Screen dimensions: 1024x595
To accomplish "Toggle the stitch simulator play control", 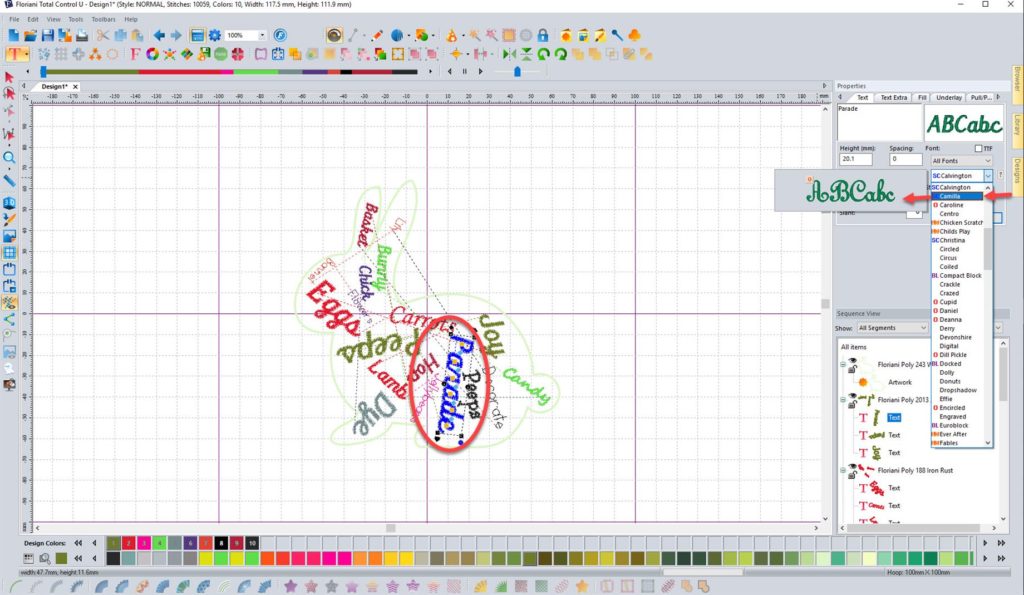I will click(x=481, y=71).
